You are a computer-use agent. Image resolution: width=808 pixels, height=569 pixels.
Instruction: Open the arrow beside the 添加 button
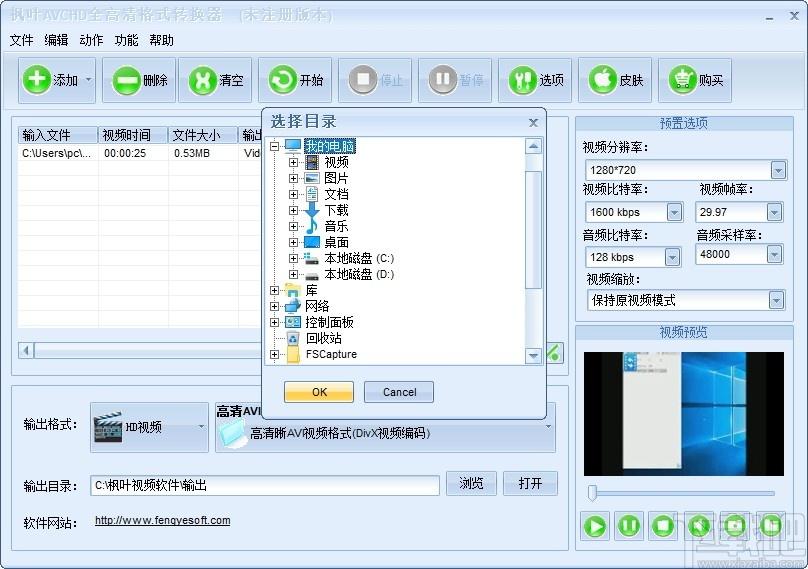(x=88, y=80)
